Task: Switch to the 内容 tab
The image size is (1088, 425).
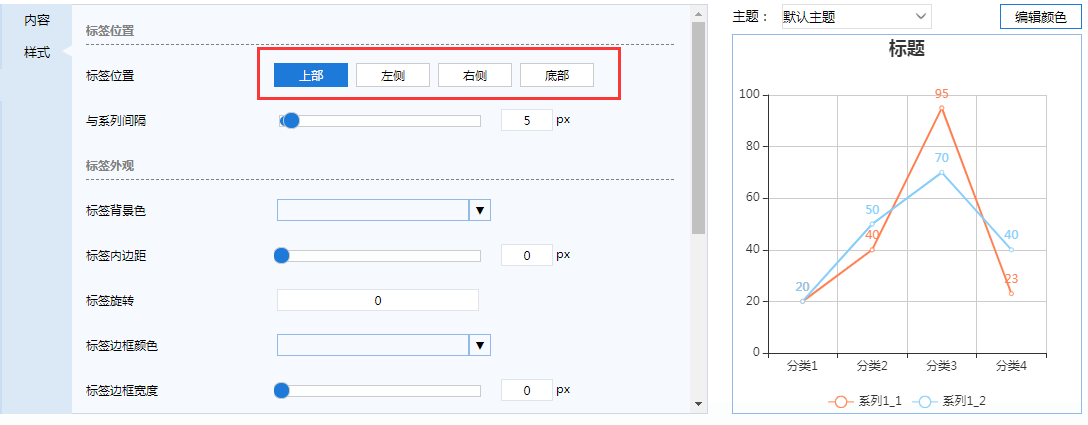Action: pyautogui.click(x=37, y=20)
